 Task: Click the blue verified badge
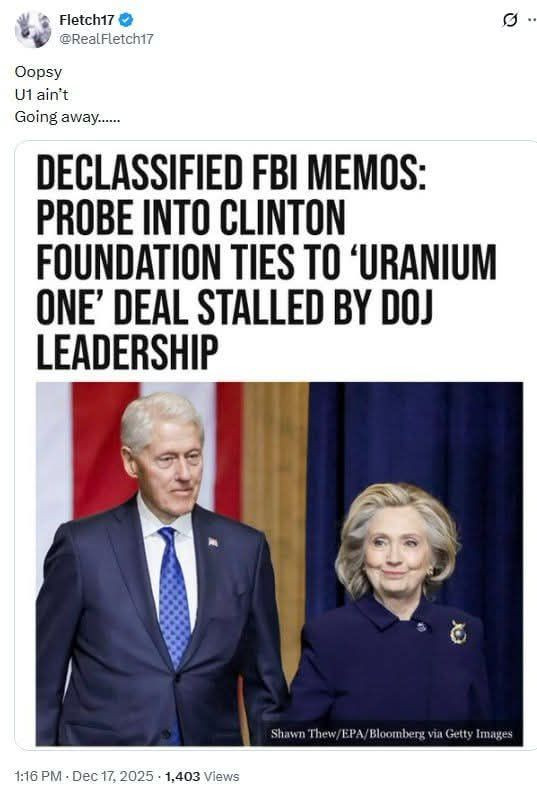pyautogui.click(x=126, y=20)
